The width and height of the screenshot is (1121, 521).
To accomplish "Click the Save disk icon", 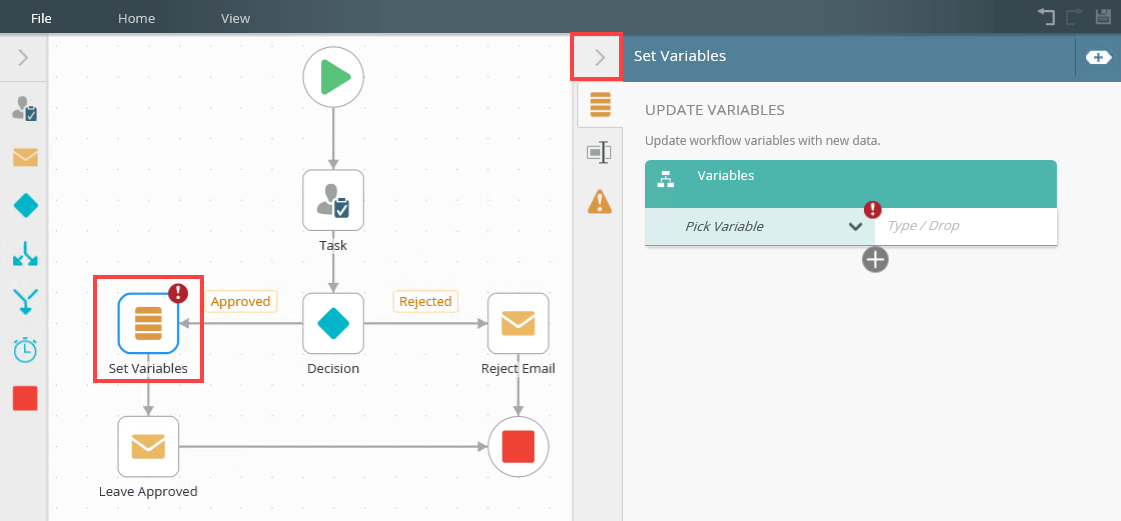I will (x=1103, y=17).
